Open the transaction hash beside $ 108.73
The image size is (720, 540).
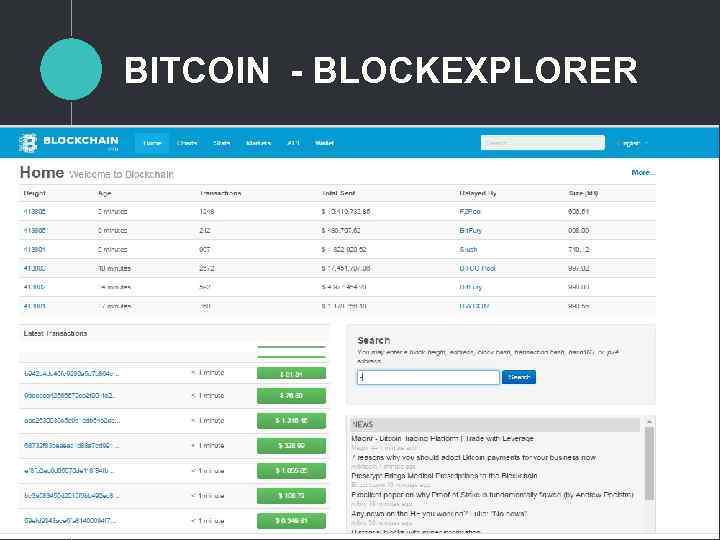pos(71,495)
